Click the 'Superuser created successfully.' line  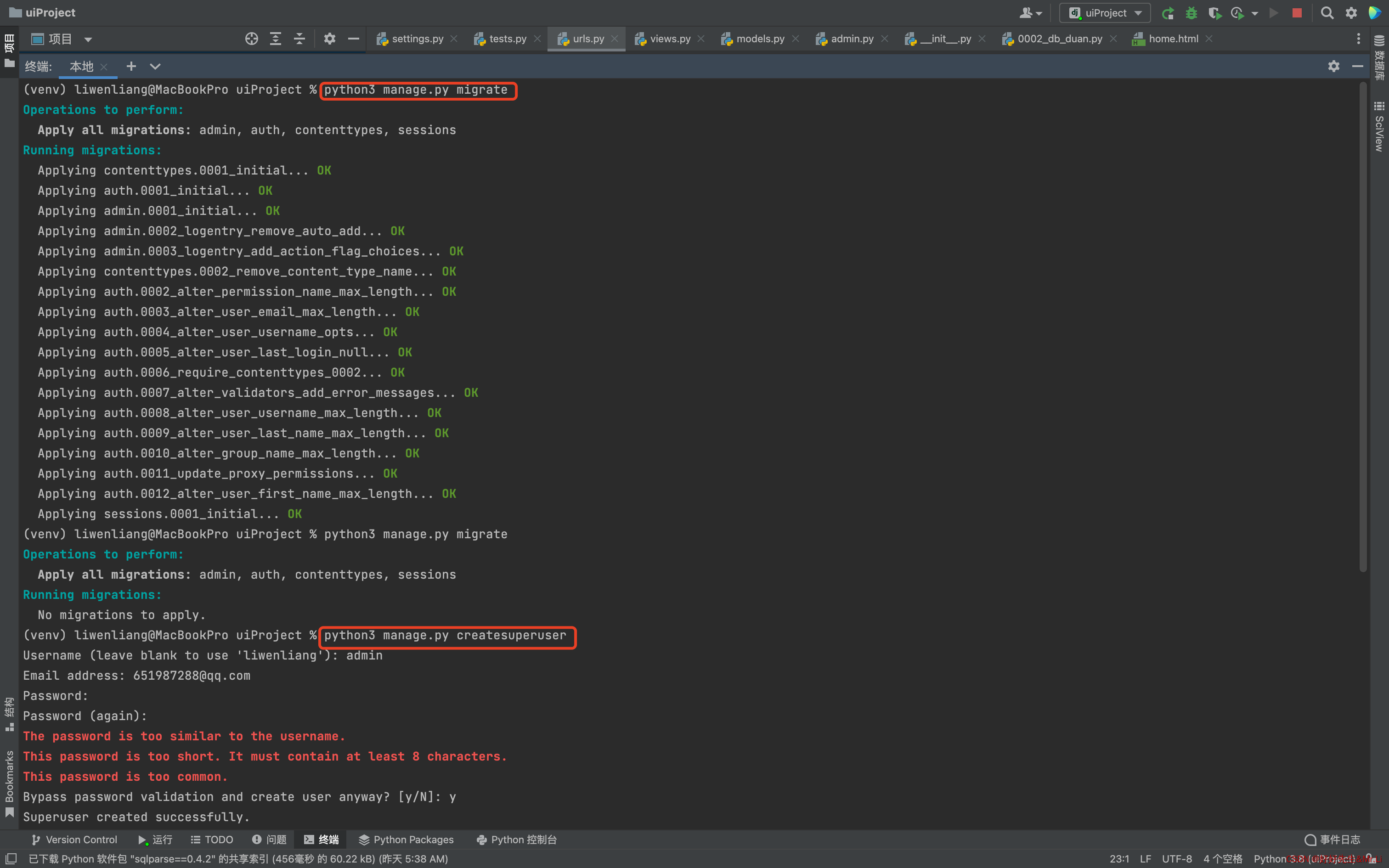[136, 817]
